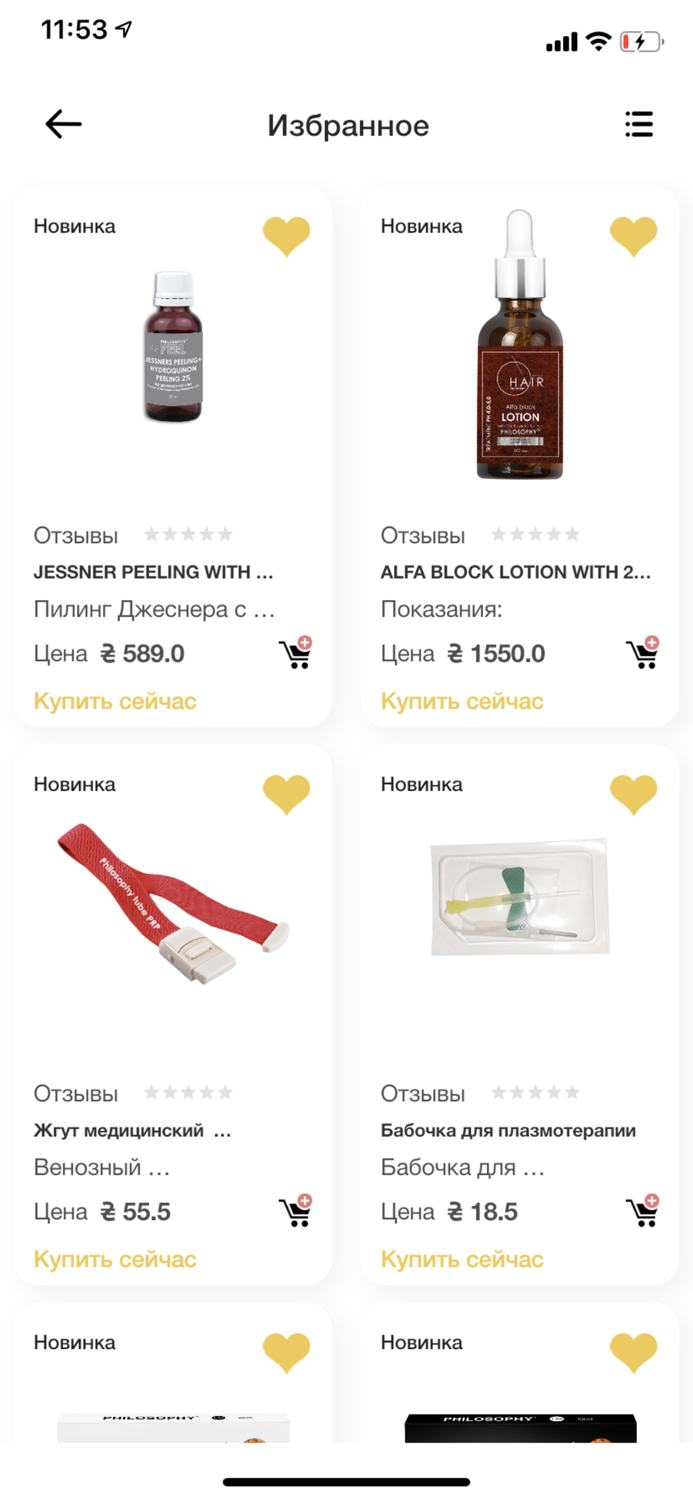The width and height of the screenshot is (693, 1500).
Task: Remove Жгут медицинский from favorites
Action: pyautogui.click(x=286, y=795)
